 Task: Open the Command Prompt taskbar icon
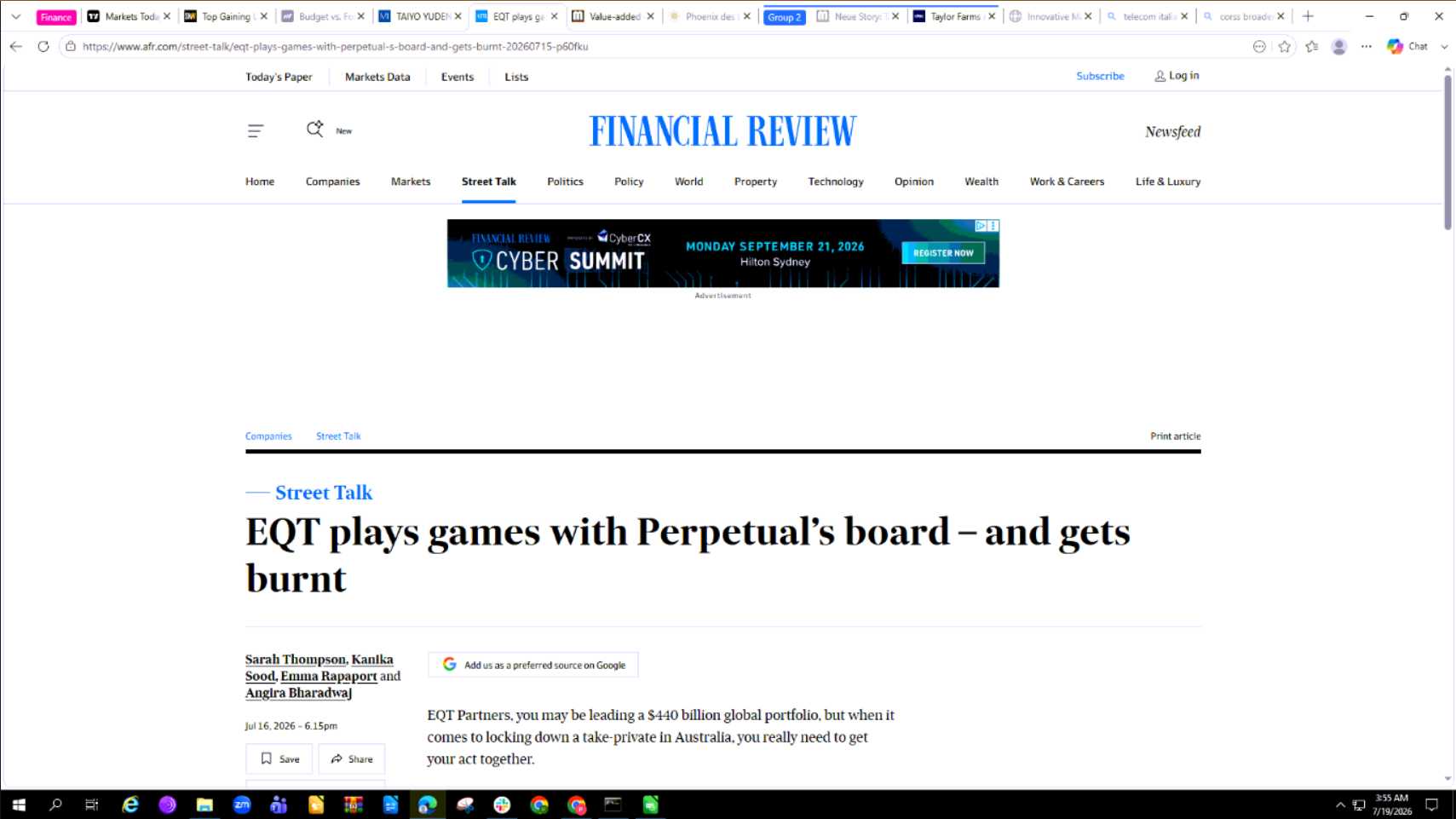click(x=613, y=805)
